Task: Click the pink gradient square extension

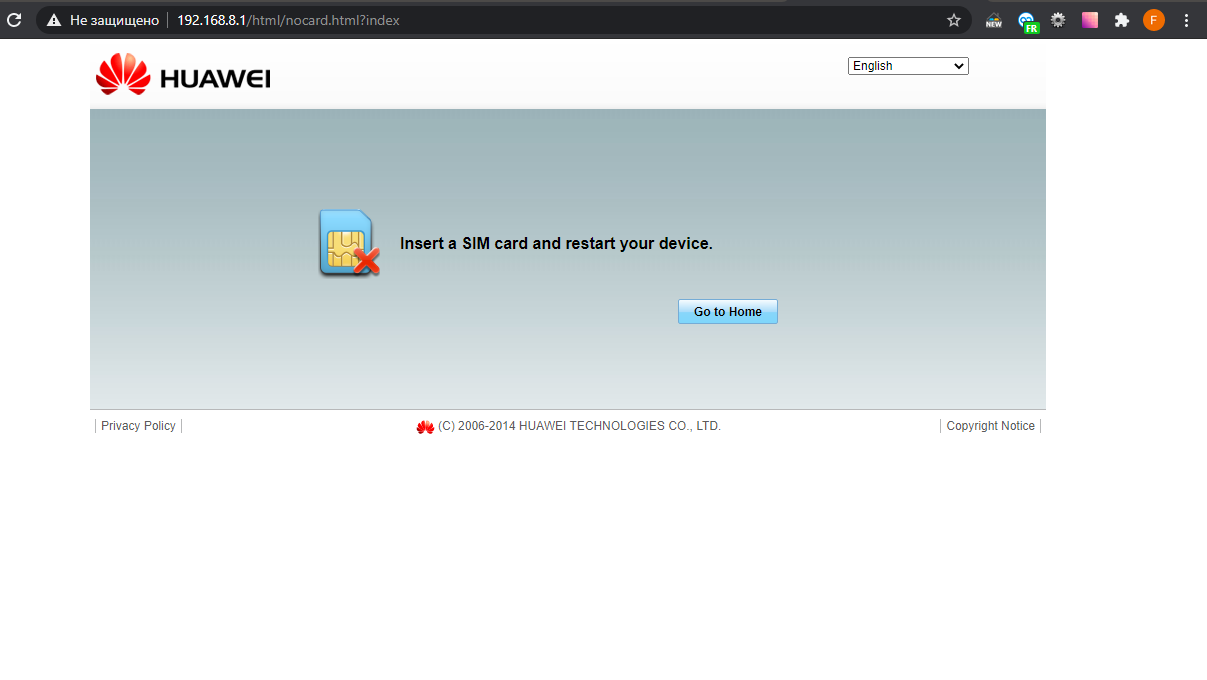Action: pyautogui.click(x=1089, y=20)
